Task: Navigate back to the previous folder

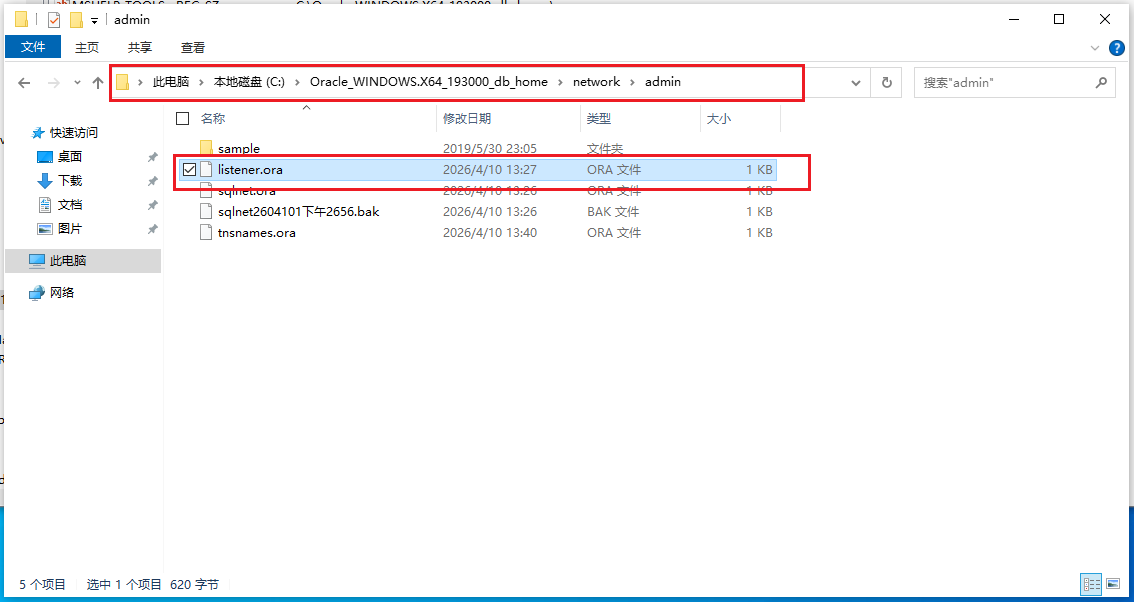Action: (x=24, y=83)
